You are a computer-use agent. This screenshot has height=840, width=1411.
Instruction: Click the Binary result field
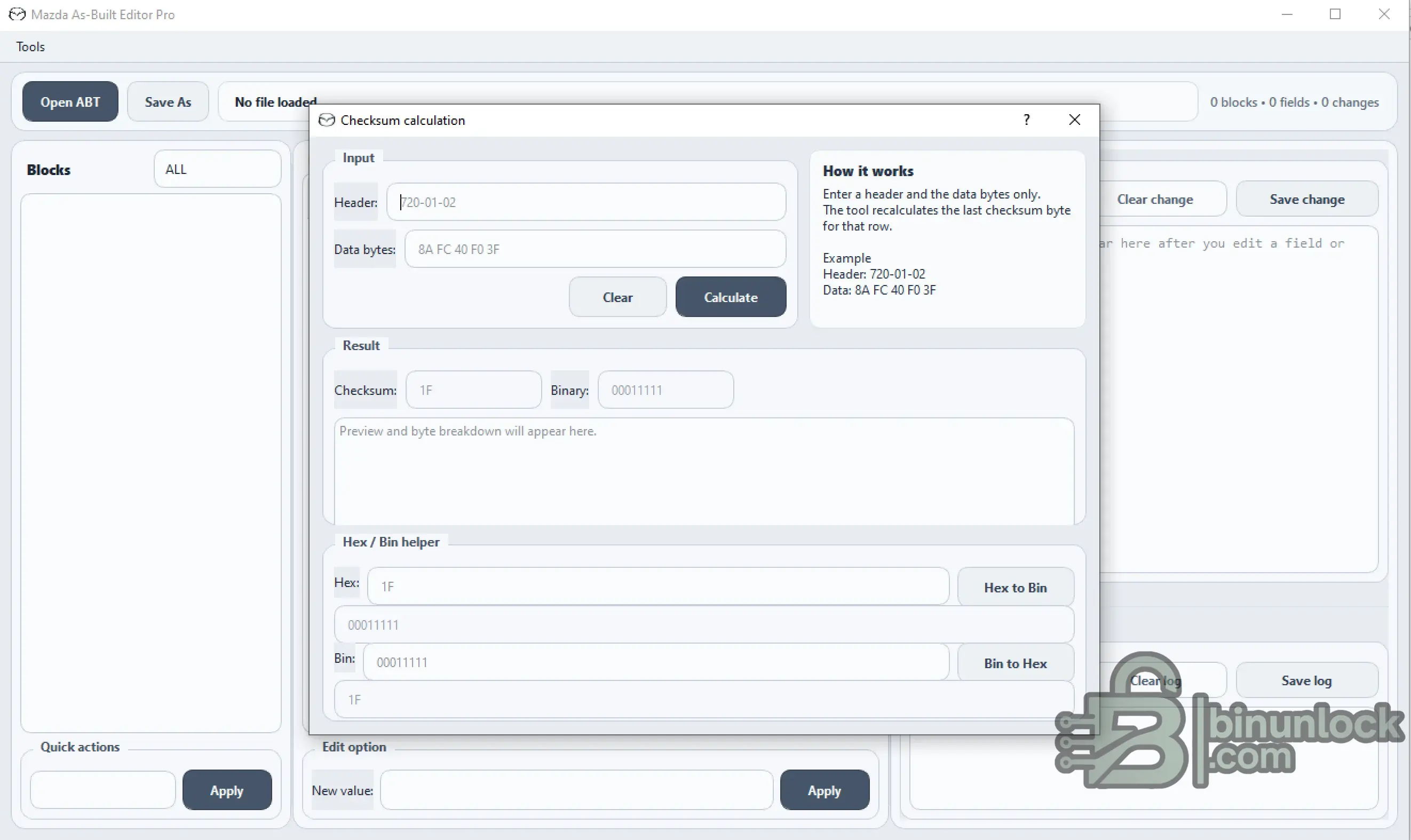tap(665, 390)
